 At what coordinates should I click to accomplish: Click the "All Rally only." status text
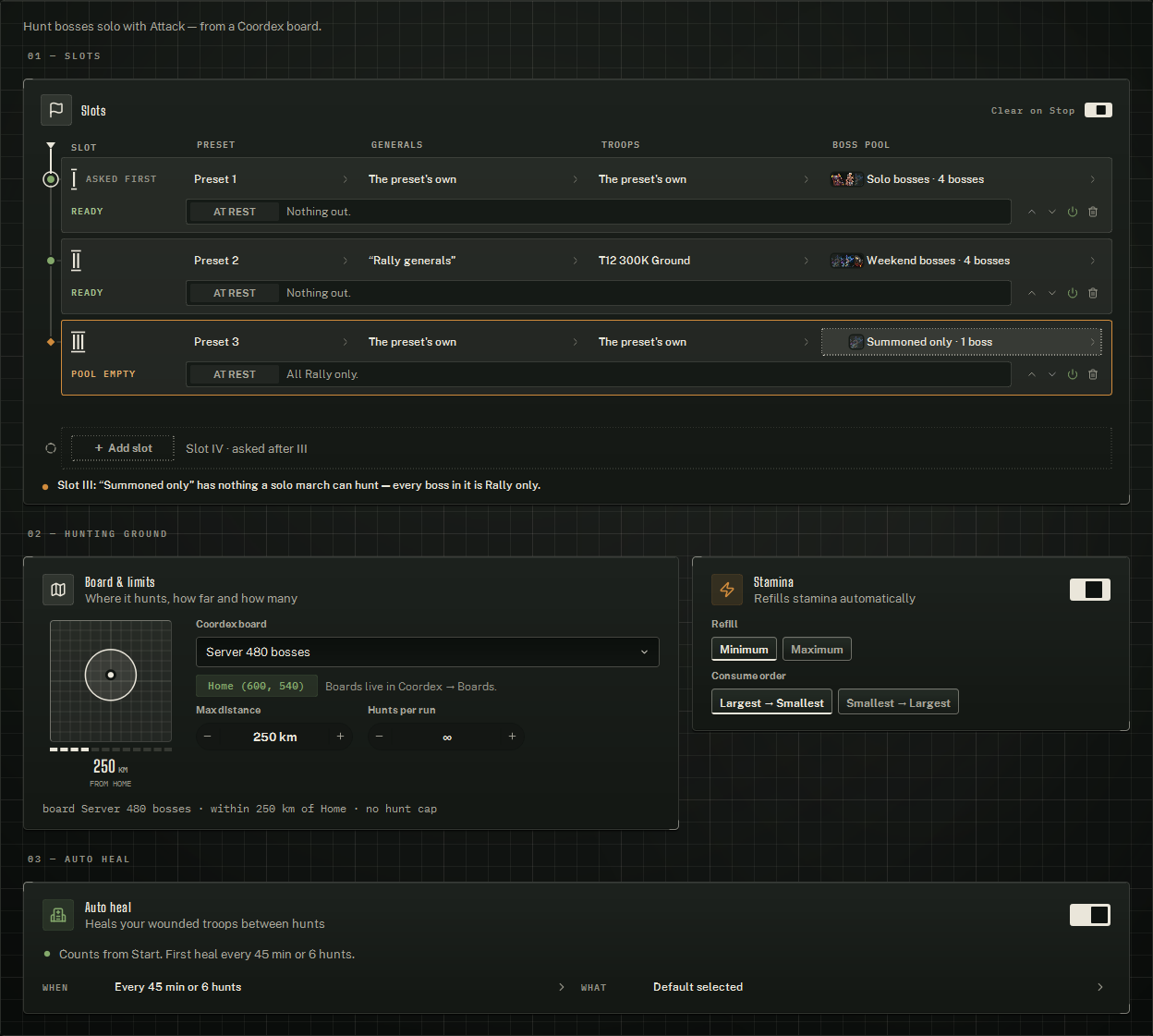[322, 374]
